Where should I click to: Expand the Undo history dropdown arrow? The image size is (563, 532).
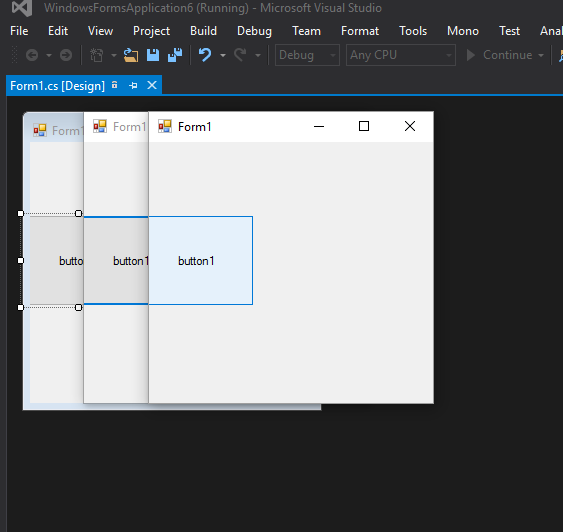[x=223, y=56]
